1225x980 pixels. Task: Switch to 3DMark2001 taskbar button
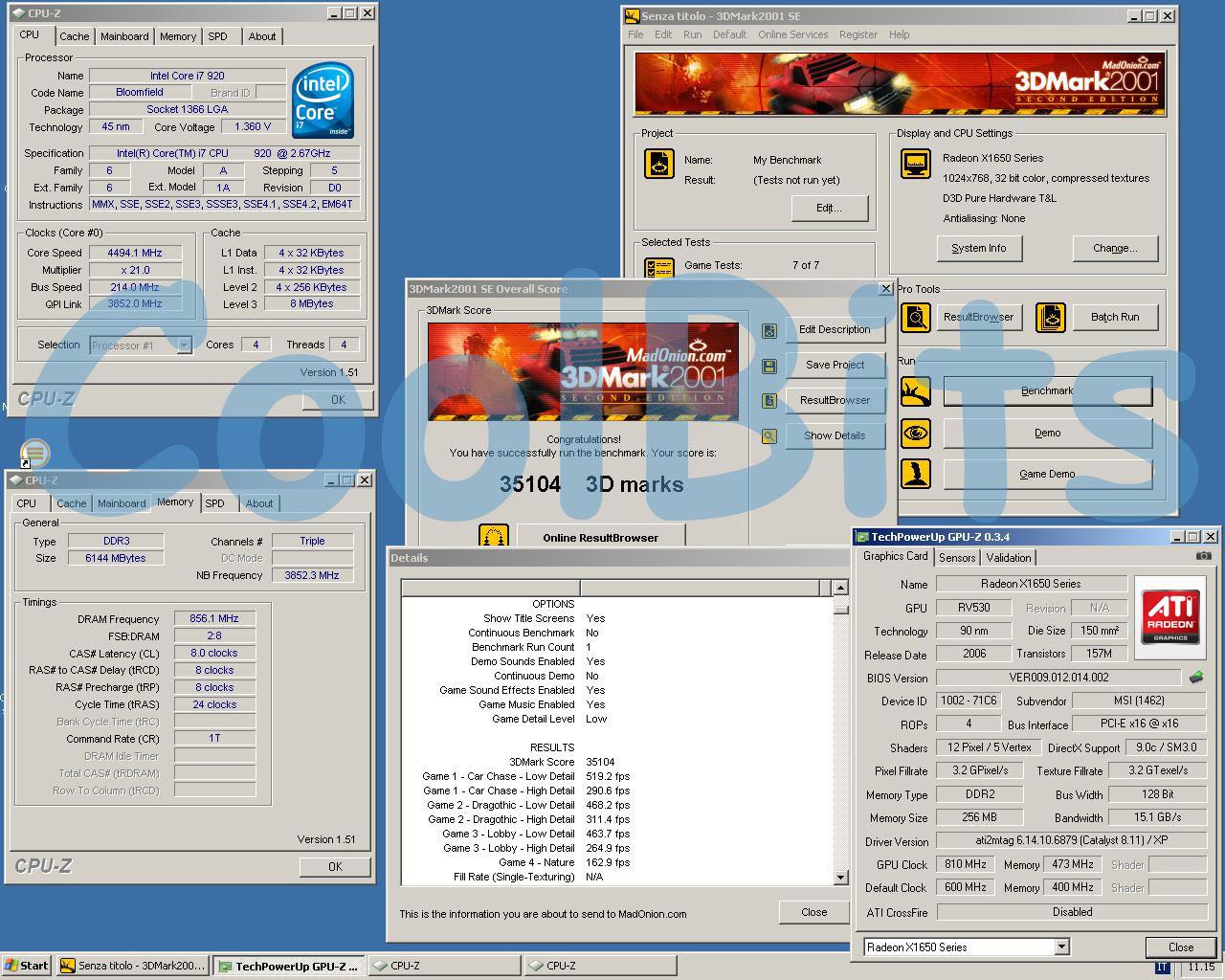[x=132, y=966]
